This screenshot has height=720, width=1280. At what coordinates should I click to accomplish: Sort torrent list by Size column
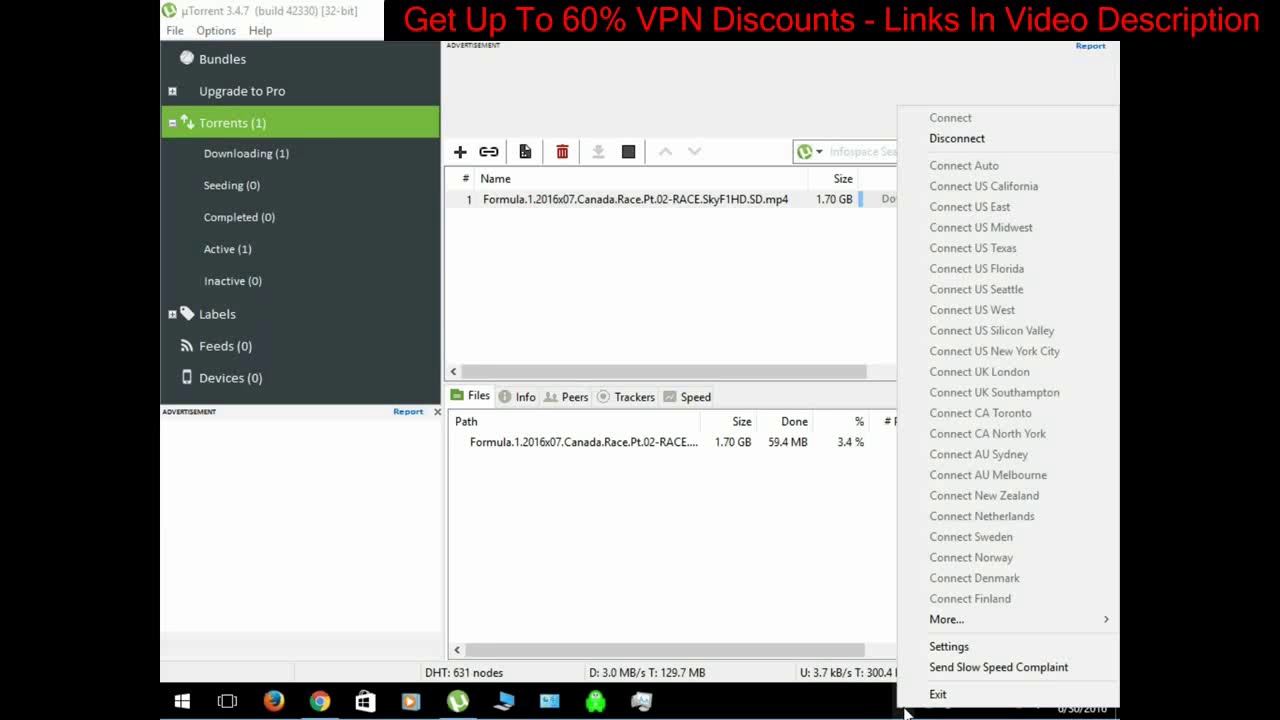(843, 179)
